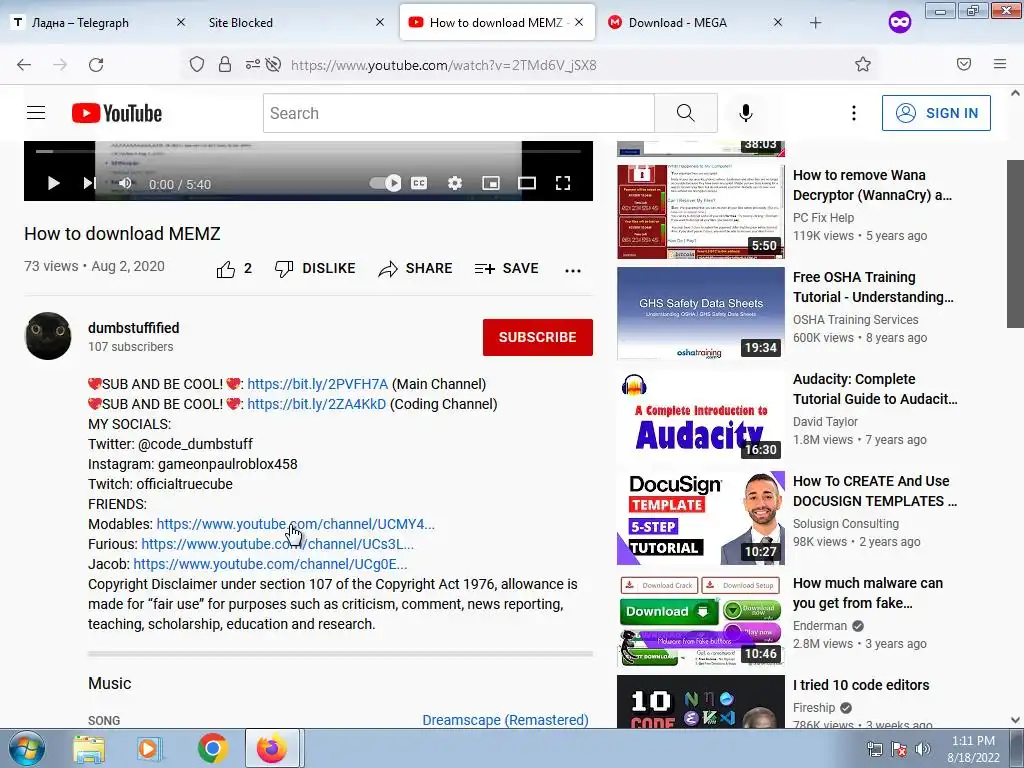
Task: Skip to next video
Action: click(89, 184)
